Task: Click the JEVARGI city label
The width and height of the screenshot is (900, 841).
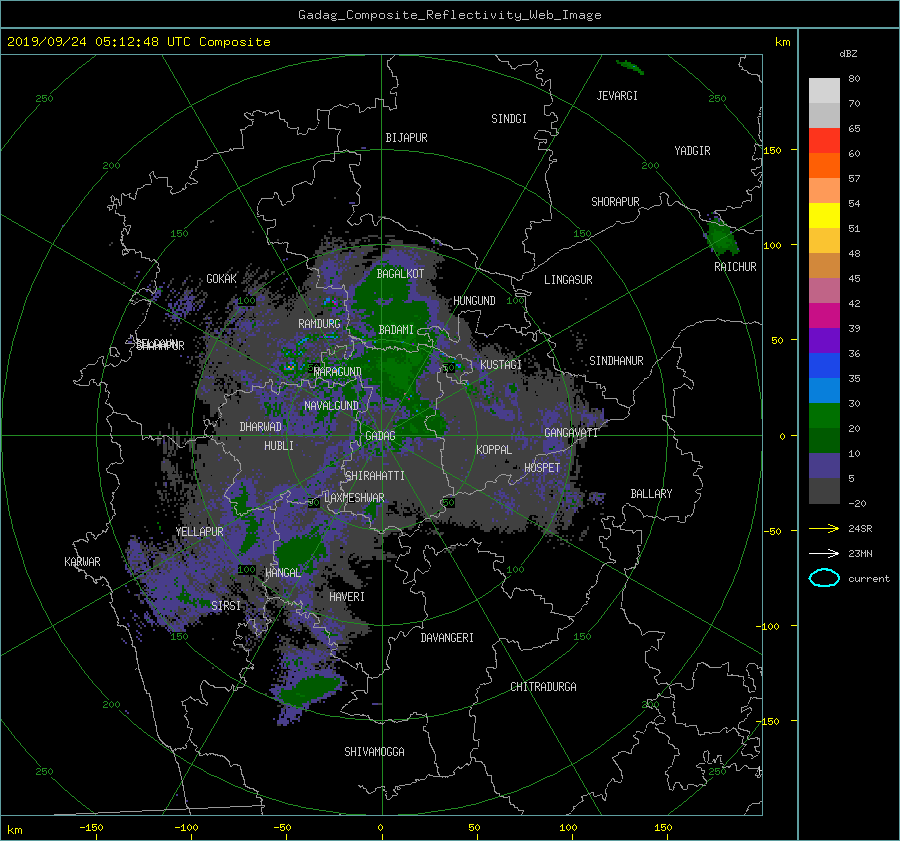Action: 617,96
